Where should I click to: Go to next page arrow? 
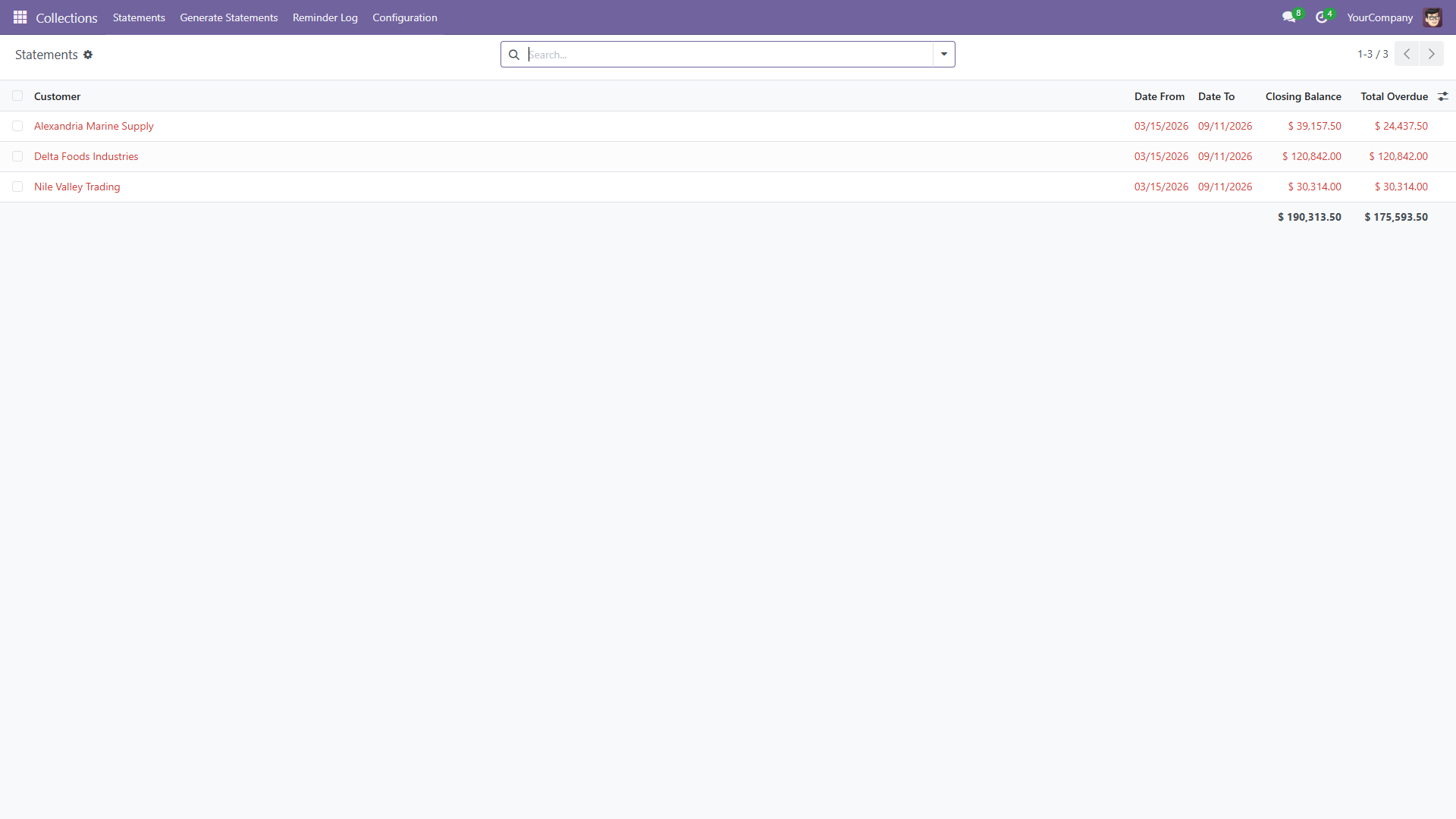pyautogui.click(x=1432, y=54)
